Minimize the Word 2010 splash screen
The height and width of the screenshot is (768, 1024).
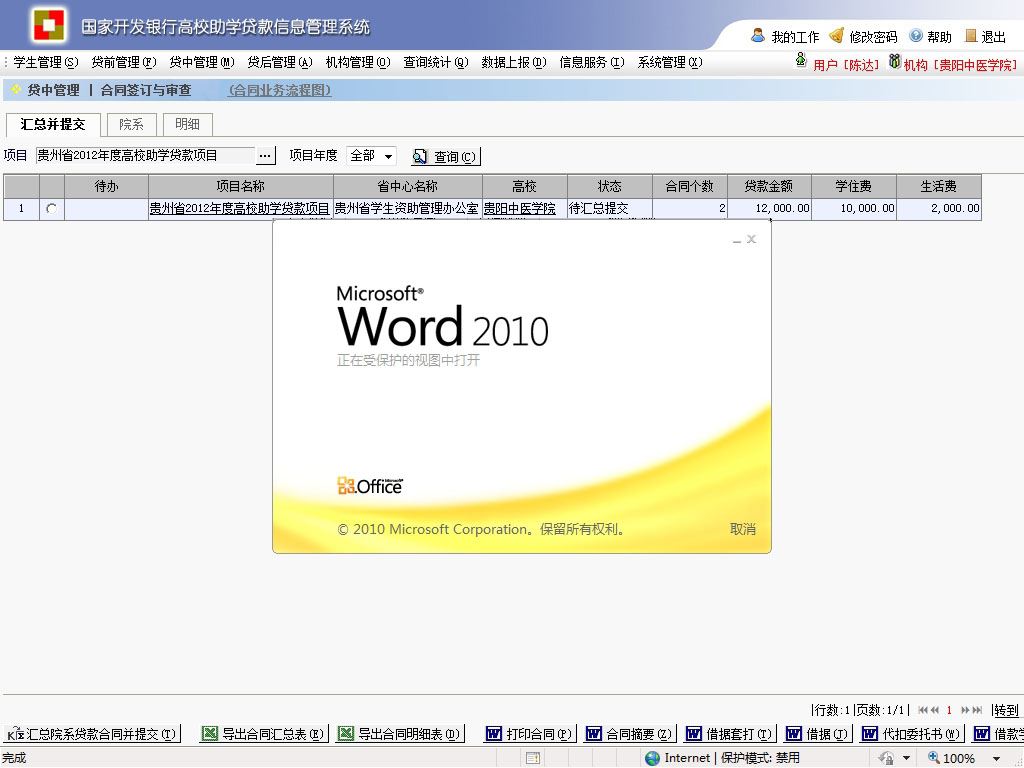point(737,240)
